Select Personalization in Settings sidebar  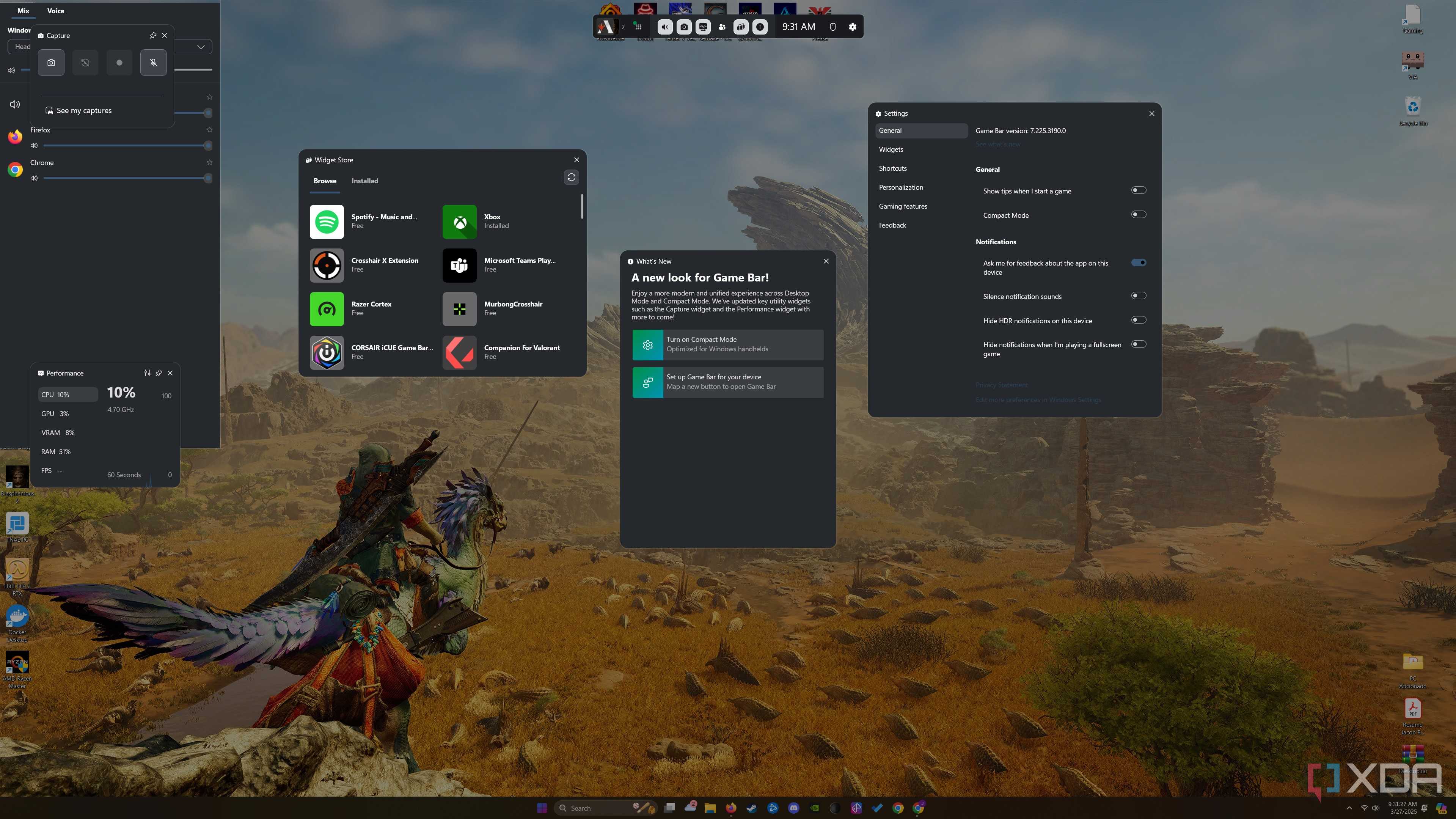pyautogui.click(x=922, y=187)
